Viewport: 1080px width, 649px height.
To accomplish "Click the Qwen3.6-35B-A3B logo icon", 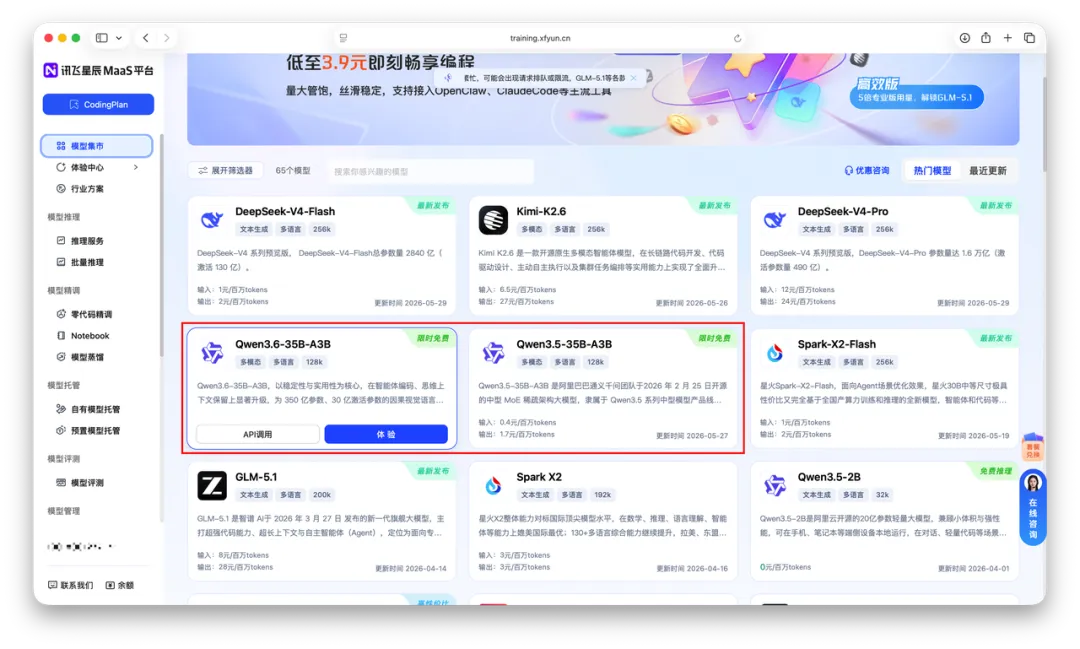I will pos(212,353).
